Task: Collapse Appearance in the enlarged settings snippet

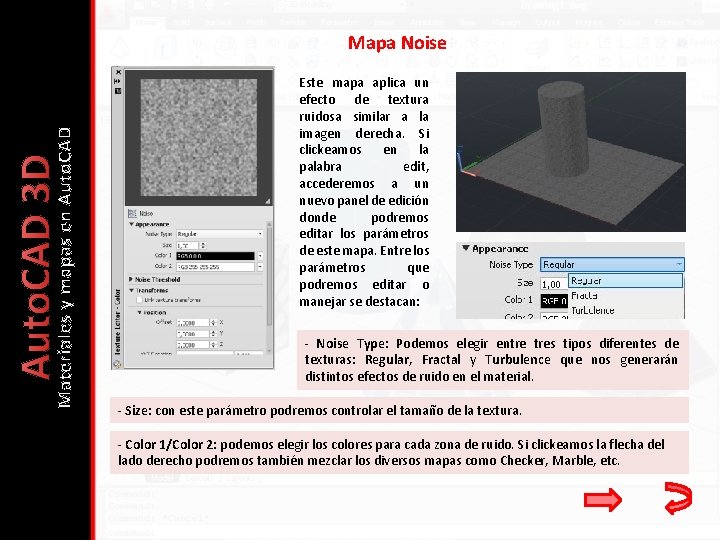Action: (x=465, y=248)
